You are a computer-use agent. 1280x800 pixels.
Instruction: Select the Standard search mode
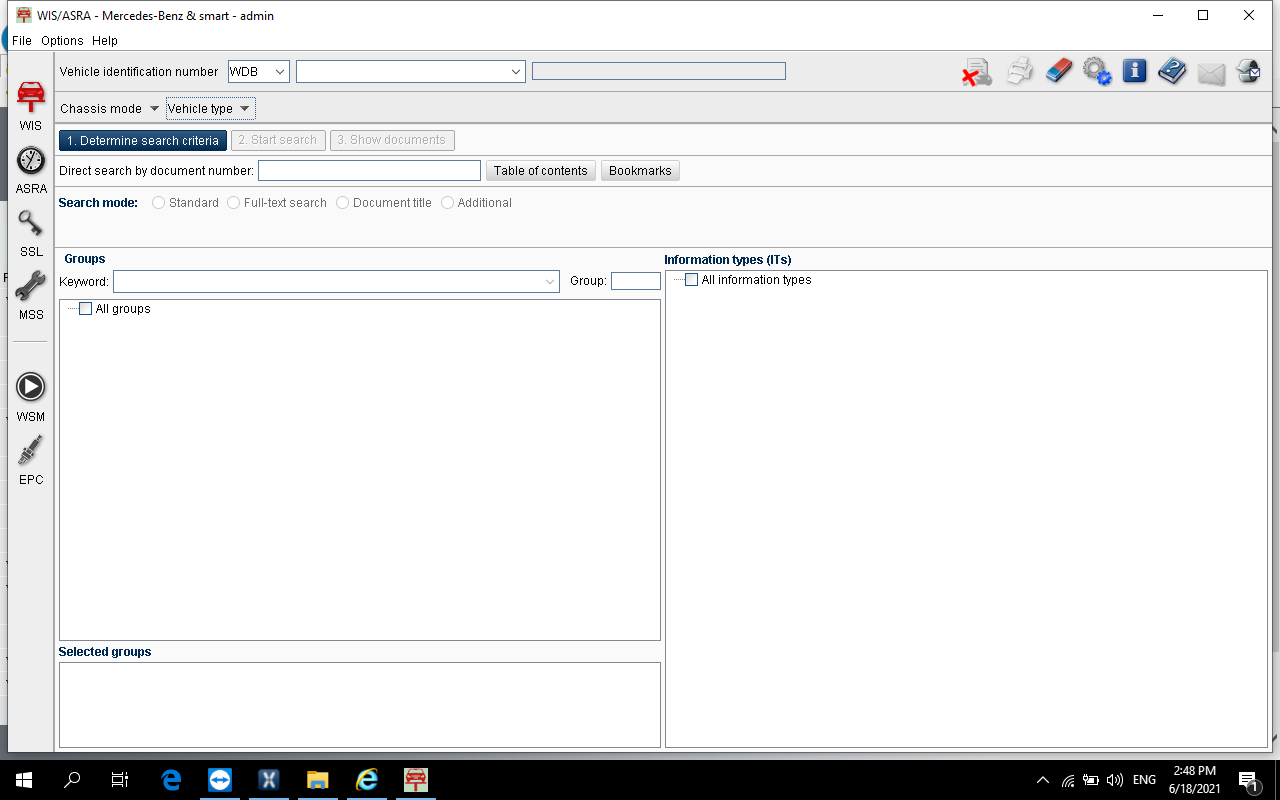(x=158, y=203)
